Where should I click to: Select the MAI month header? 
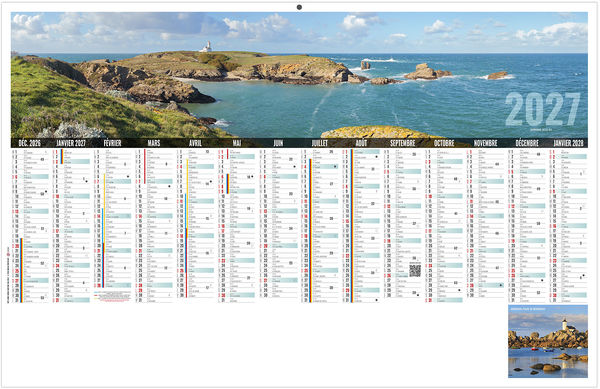point(237,143)
